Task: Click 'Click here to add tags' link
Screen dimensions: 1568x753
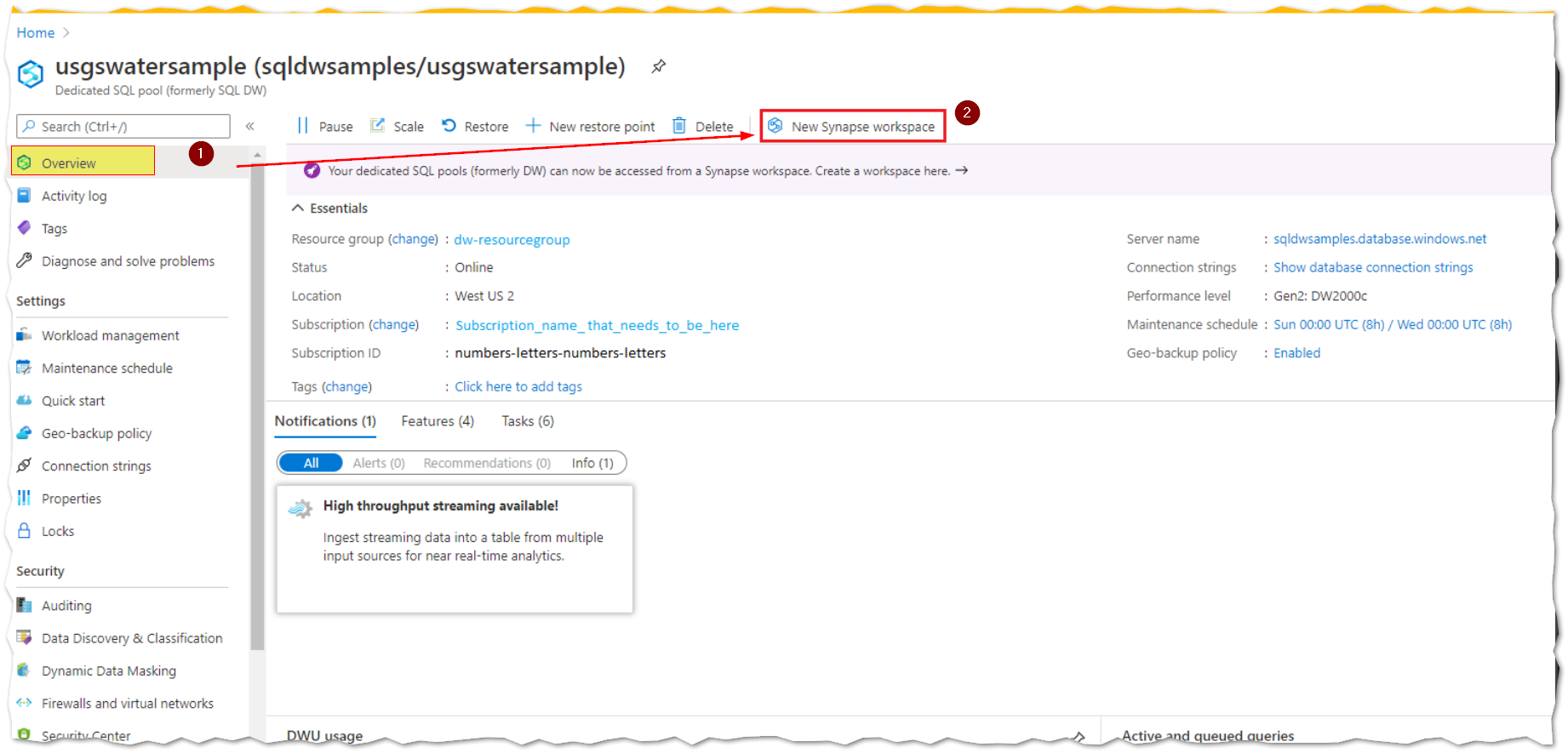Action: pos(518,386)
